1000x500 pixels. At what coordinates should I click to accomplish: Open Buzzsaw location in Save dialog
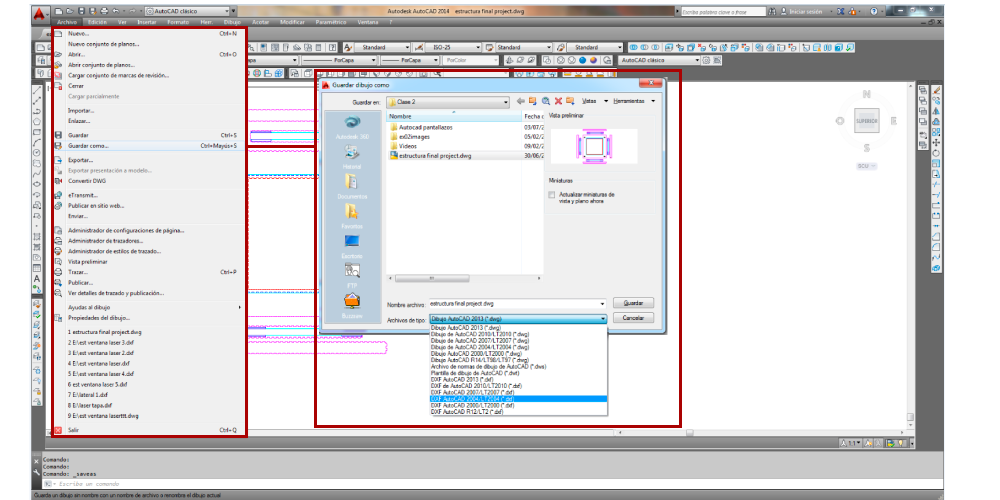click(x=351, y=305)
